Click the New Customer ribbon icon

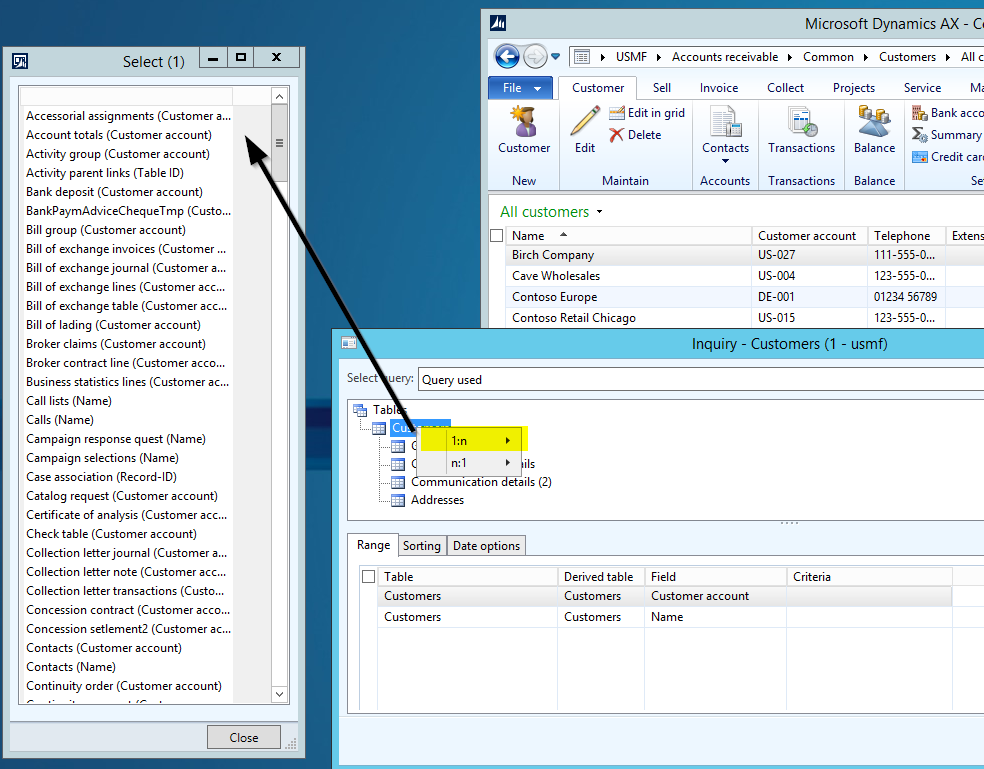click(x=524, y=124)
